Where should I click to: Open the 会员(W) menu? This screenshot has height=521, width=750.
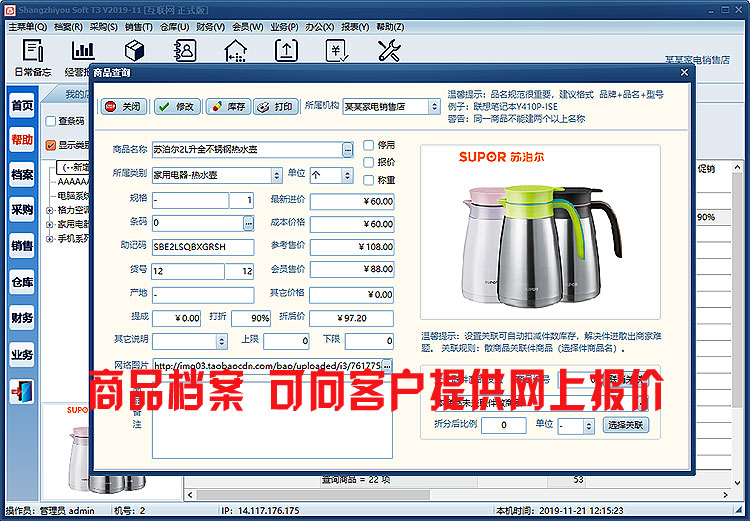(x=247, y=27)
